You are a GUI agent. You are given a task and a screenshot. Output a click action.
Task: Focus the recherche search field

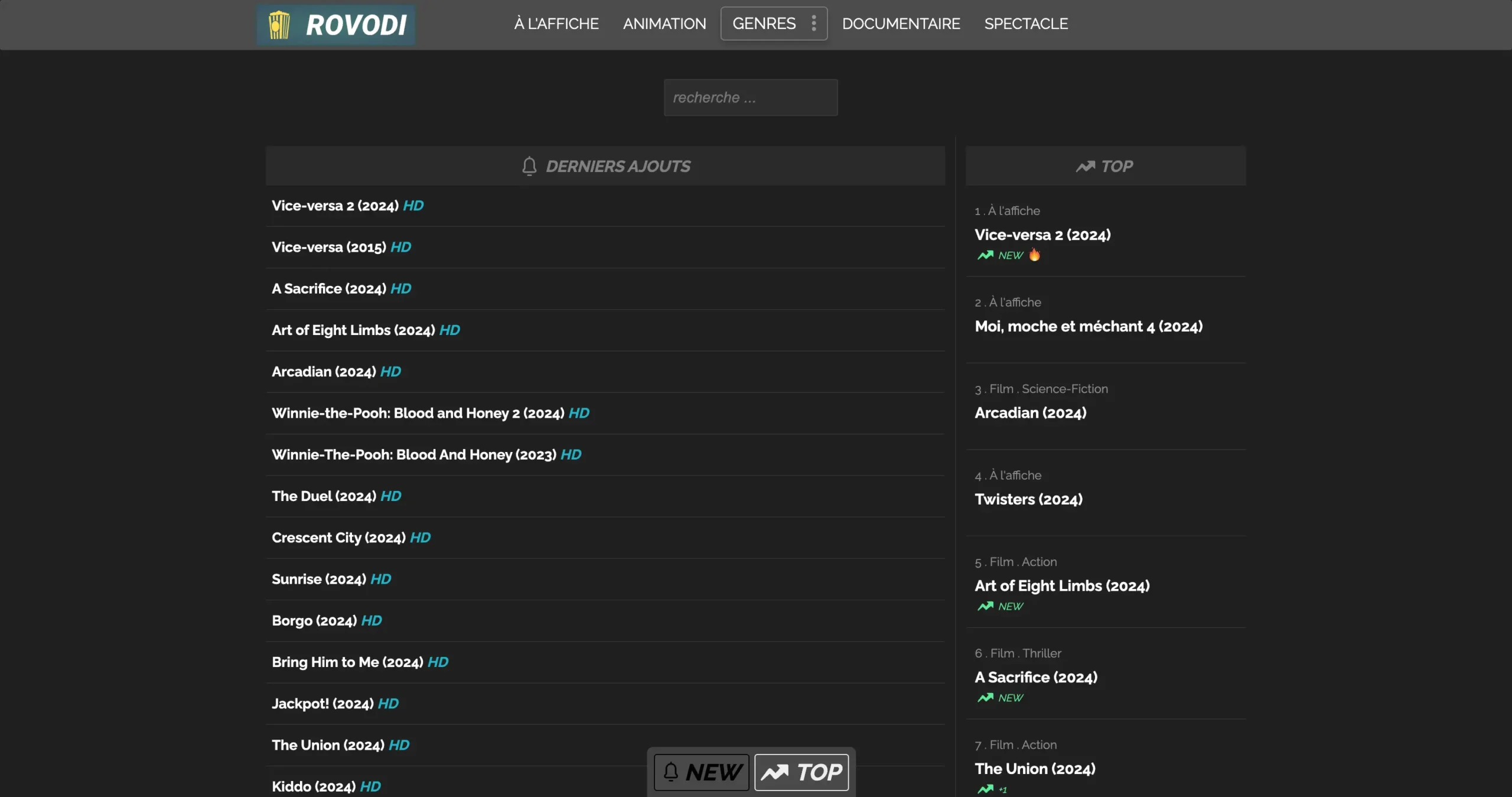point(750,97)
